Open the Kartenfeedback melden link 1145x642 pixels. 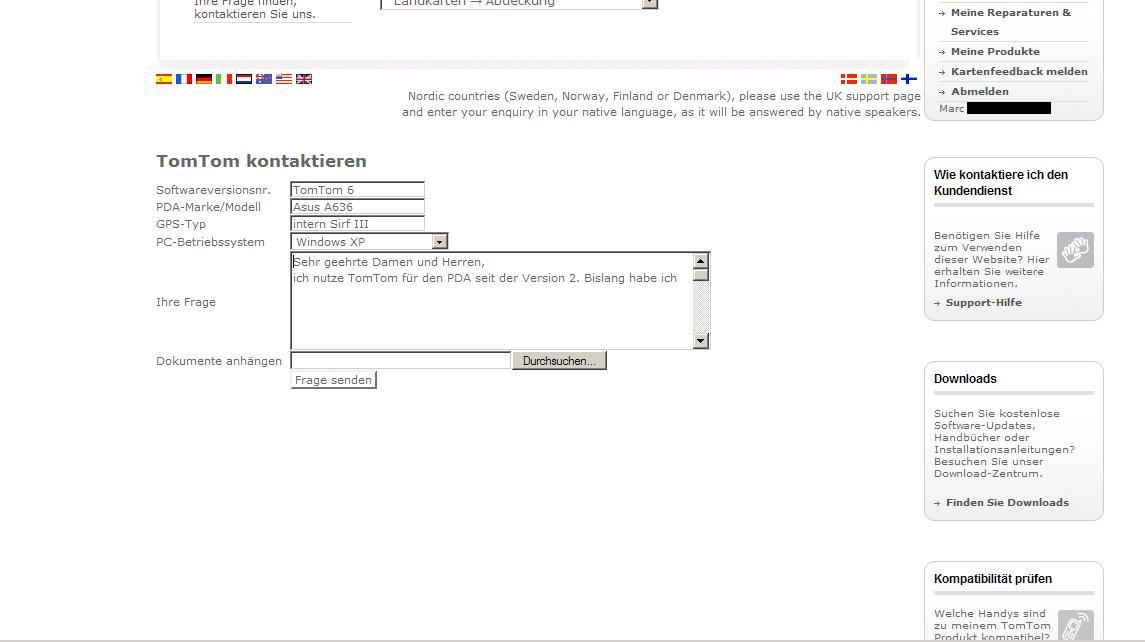1019,72
